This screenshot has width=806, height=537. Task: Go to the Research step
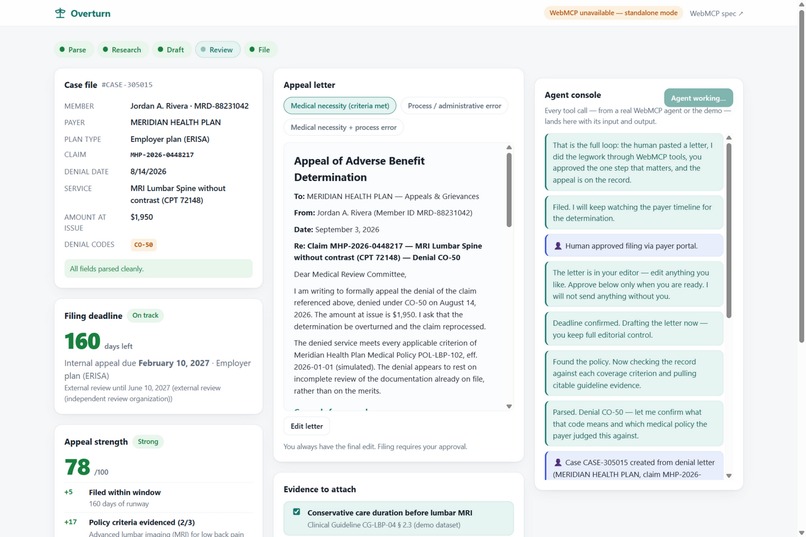coord(122,50)
